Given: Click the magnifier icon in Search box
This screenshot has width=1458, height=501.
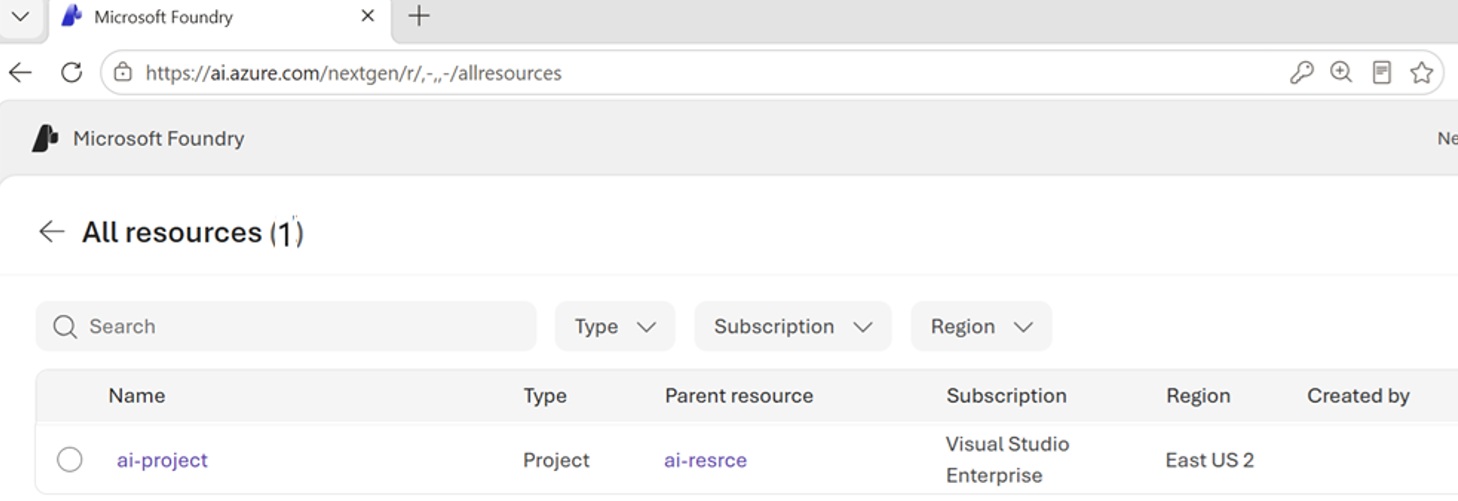Looking at the screenshot, I should pyautogui.click(x=65, y=327).
